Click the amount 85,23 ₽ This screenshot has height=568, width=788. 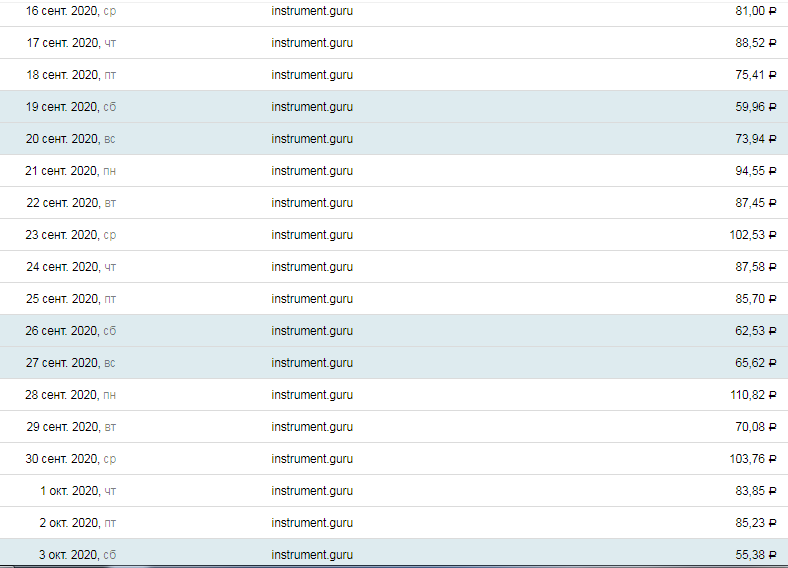pyautogui.click(x=756, y=523)
